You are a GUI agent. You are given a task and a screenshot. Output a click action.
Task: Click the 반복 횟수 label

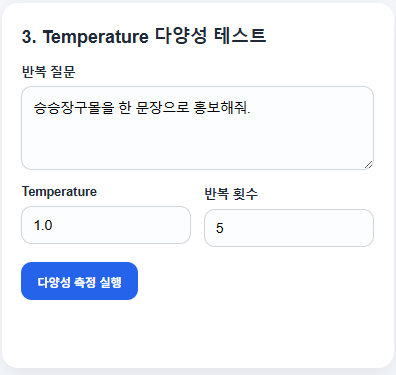point(231,194)
